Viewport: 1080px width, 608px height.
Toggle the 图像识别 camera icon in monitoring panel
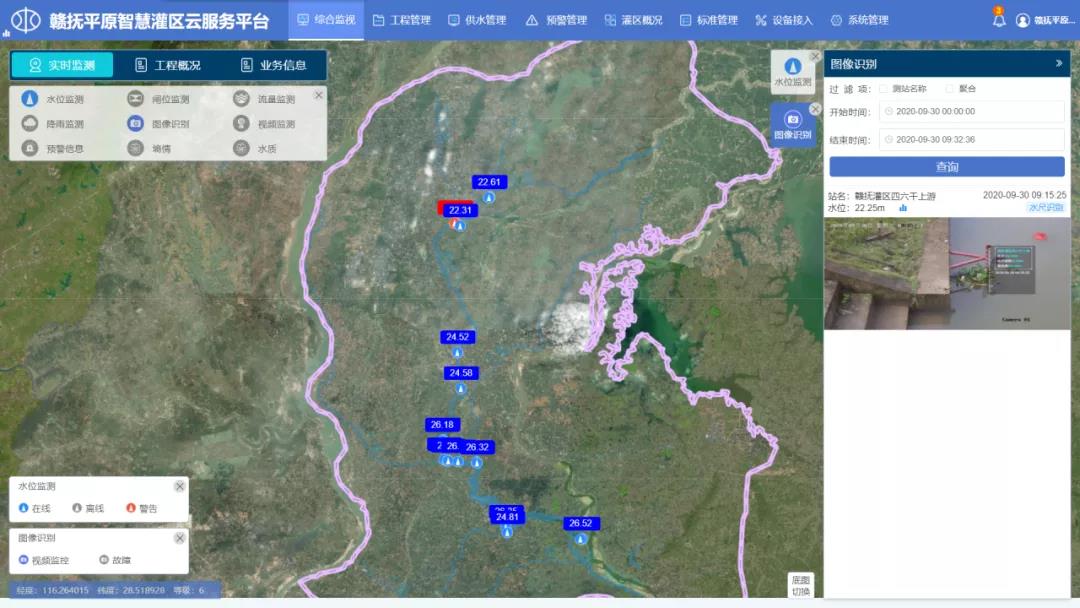(135, 124)
